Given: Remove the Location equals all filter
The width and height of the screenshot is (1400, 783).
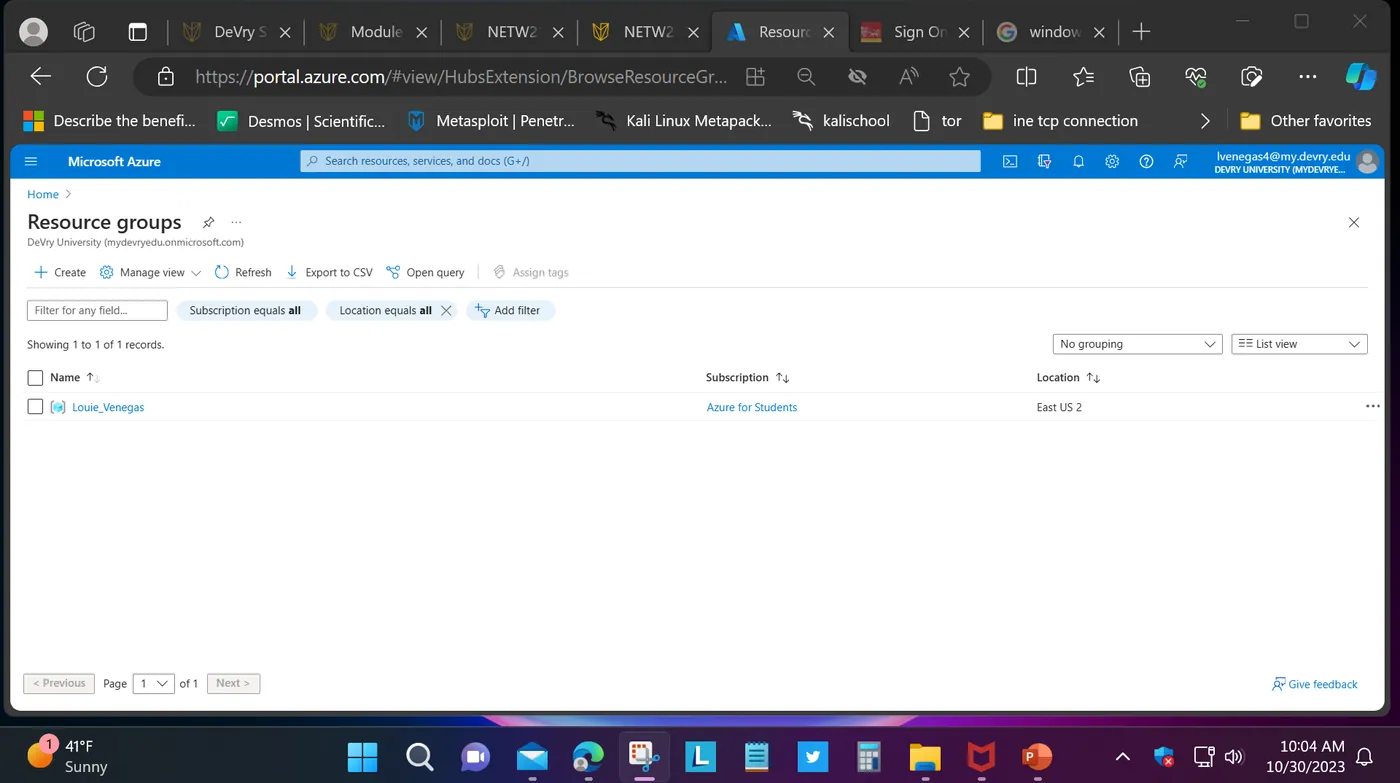Looking at the screenshot, I should (x=446, y=310).
